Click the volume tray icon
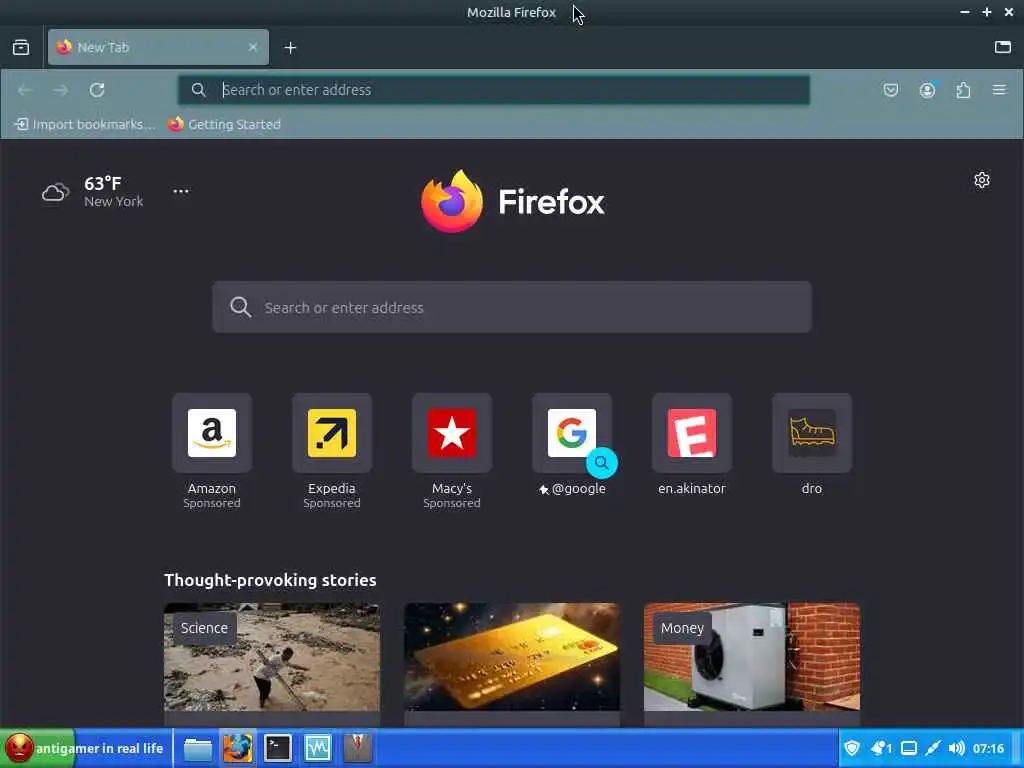This screenshot has width=1024, height=768. pyautogui.click(x=957, y=748)
